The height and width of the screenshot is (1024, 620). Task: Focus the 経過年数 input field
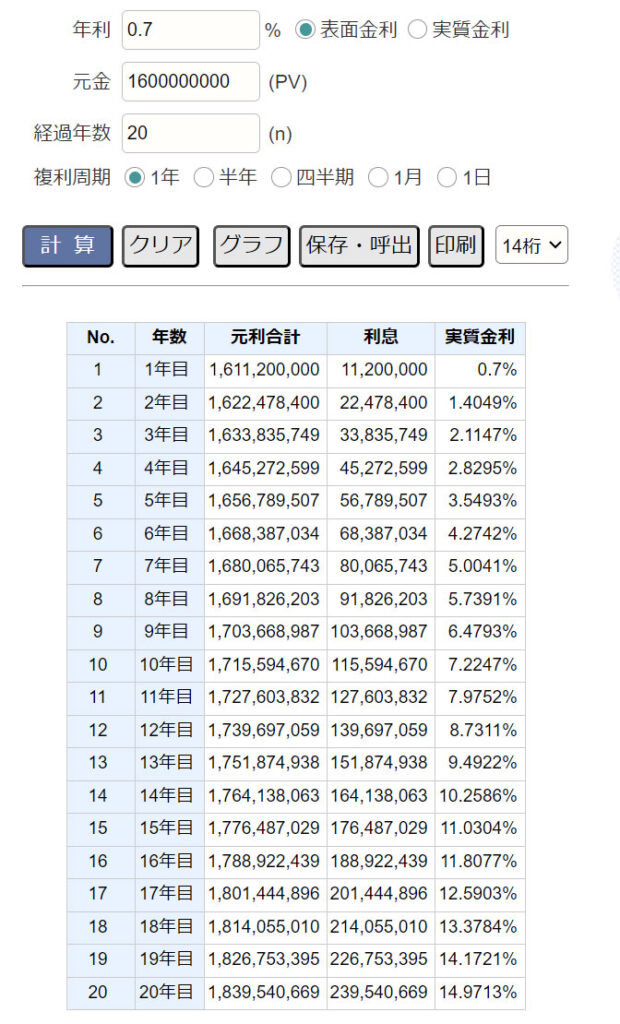click(x=191, y=133)
